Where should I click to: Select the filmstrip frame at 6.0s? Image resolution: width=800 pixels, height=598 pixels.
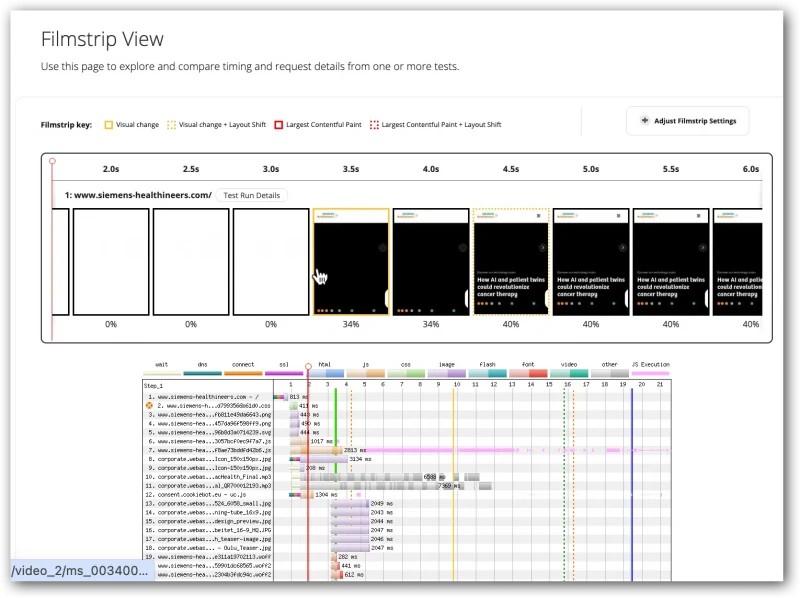pyautogui.click(x=738, y=262)
